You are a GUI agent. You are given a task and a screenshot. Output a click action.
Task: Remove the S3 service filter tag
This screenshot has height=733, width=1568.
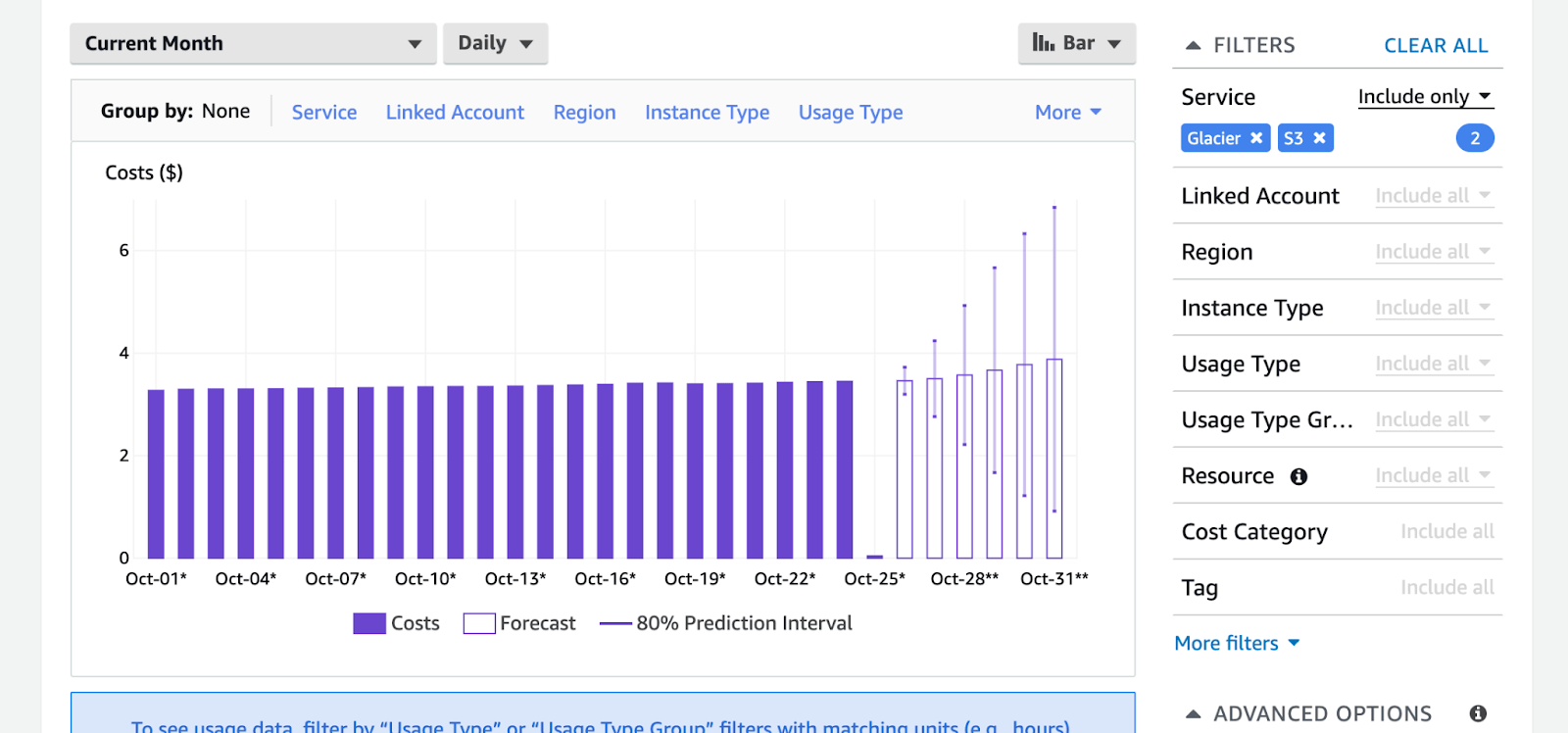click(x=1320, y=138)
